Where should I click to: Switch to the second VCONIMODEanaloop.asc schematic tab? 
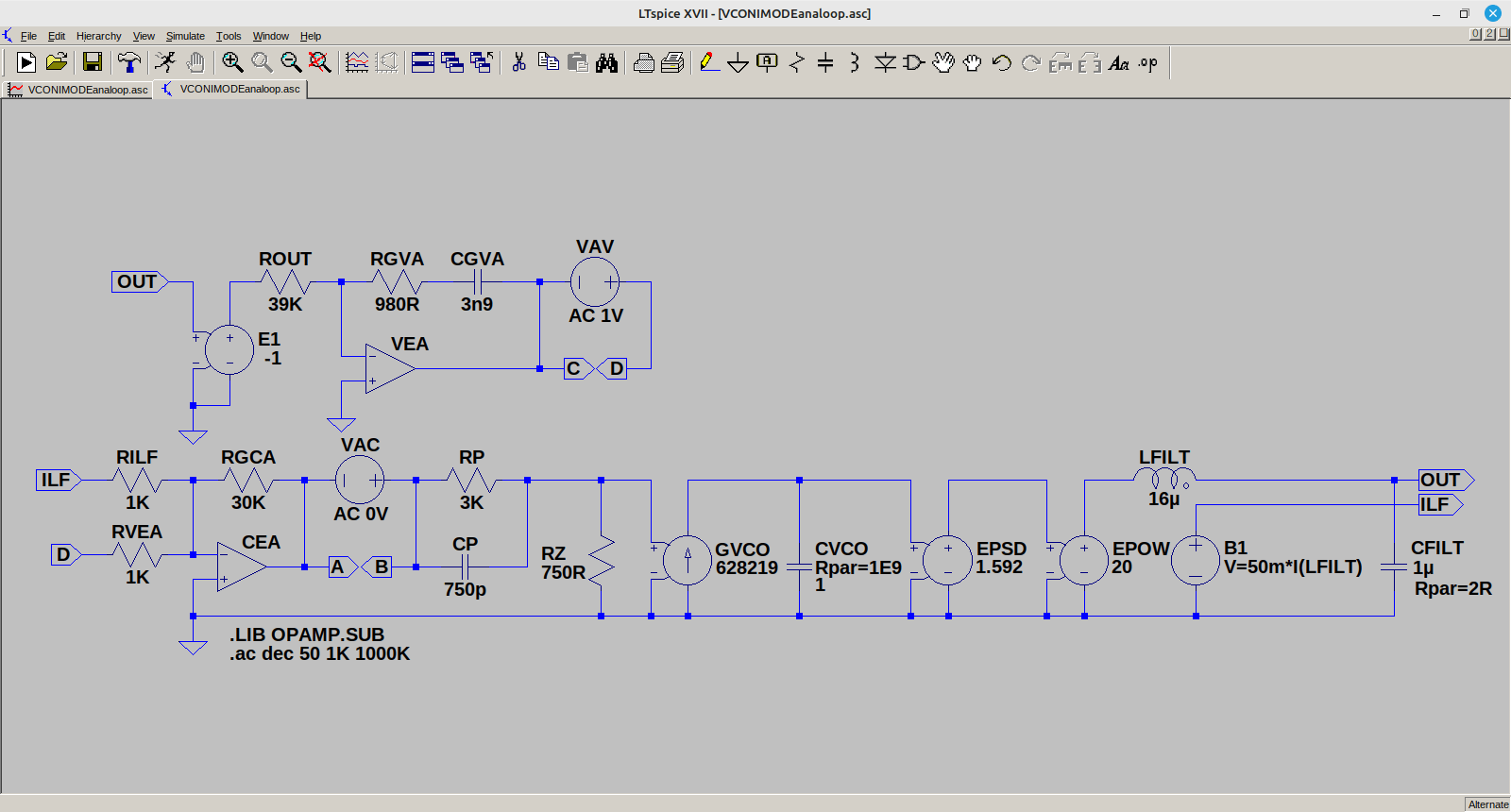point(230,89)
